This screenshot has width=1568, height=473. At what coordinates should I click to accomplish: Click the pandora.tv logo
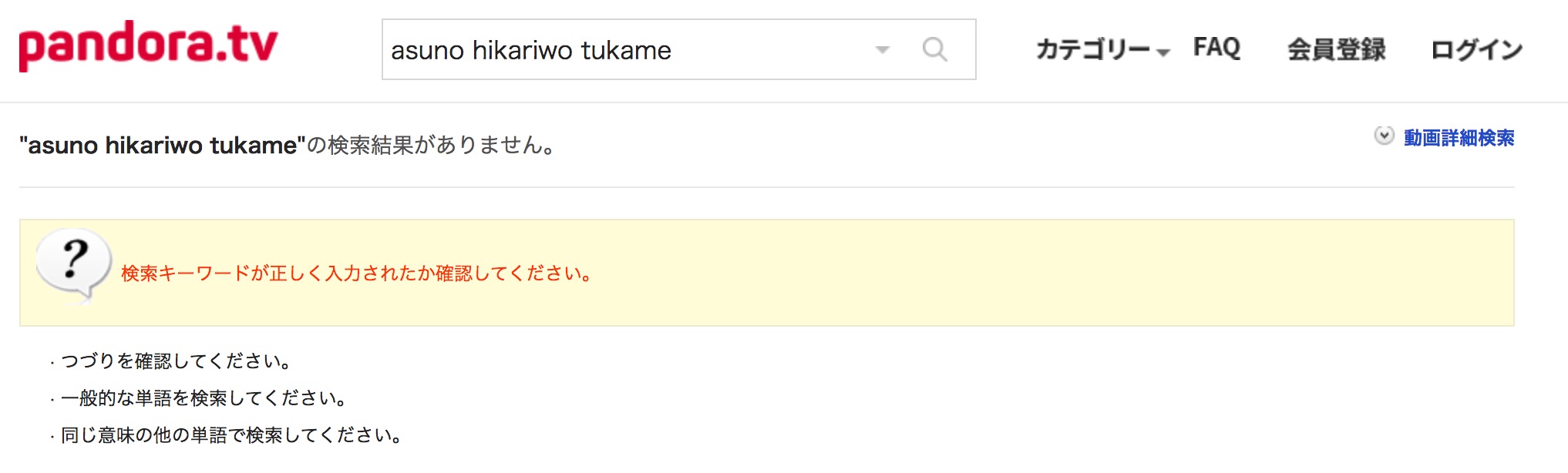(148, 46)
